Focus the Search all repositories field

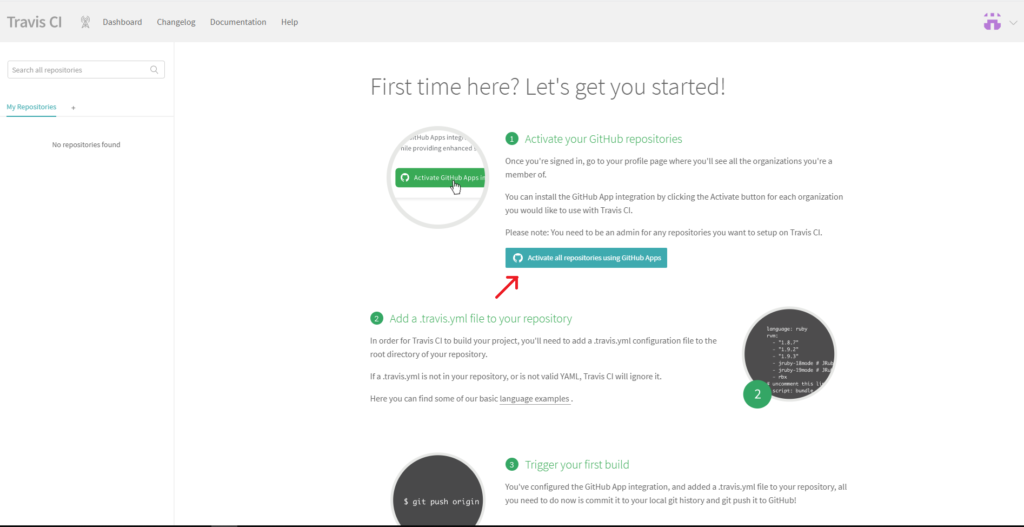(78, 70)
